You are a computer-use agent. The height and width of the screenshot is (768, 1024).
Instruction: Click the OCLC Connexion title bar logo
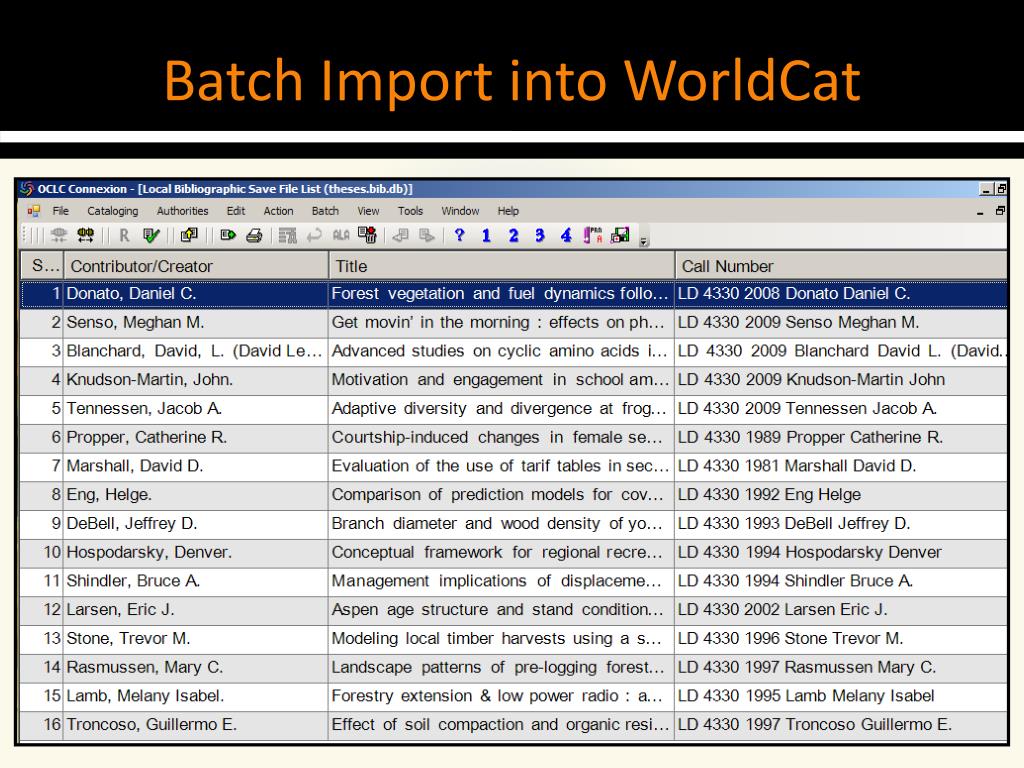(x=26, y=189)
